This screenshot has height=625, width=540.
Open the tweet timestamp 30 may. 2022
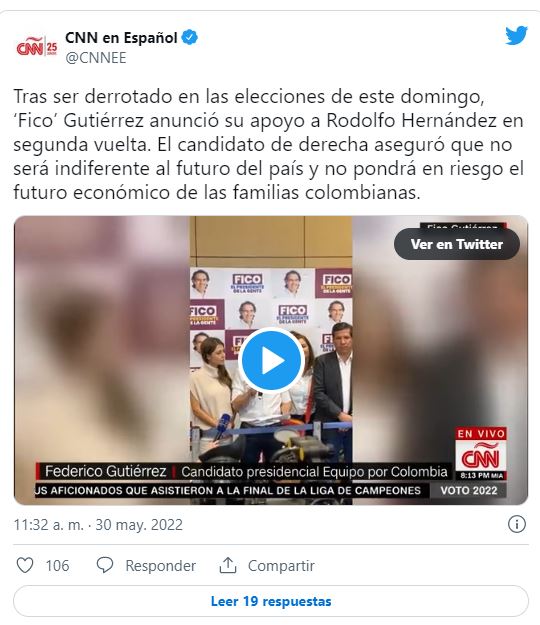point(139,525)
